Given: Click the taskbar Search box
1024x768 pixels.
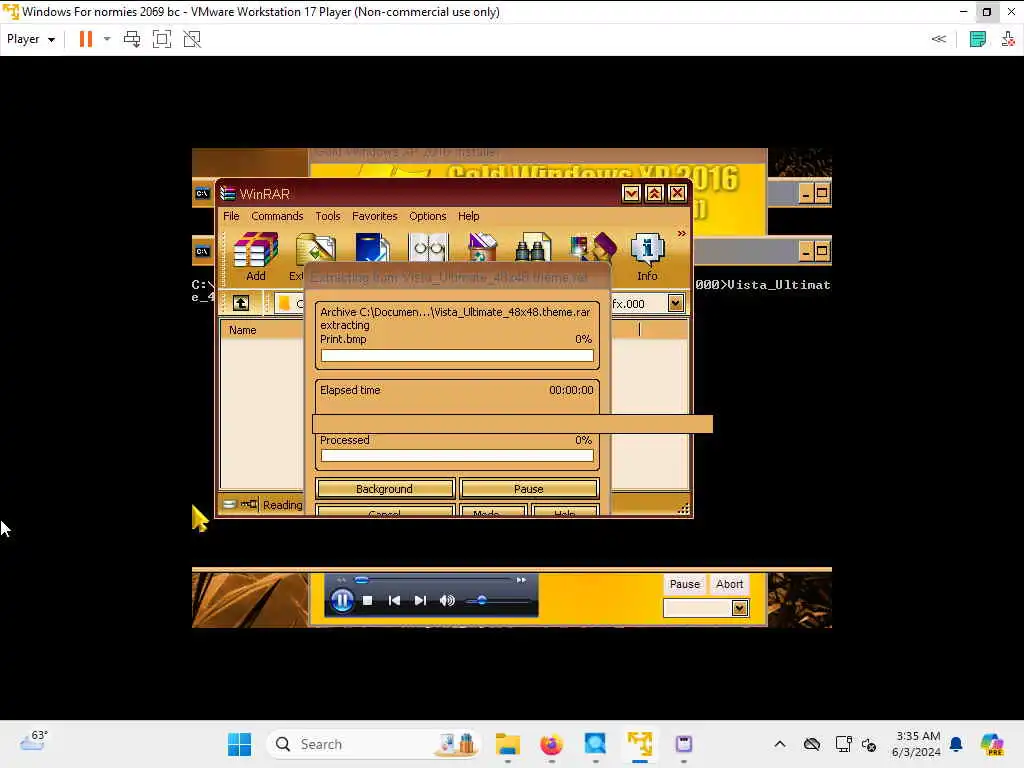Looking at the screenshot, I should click(x=372, y=744).
